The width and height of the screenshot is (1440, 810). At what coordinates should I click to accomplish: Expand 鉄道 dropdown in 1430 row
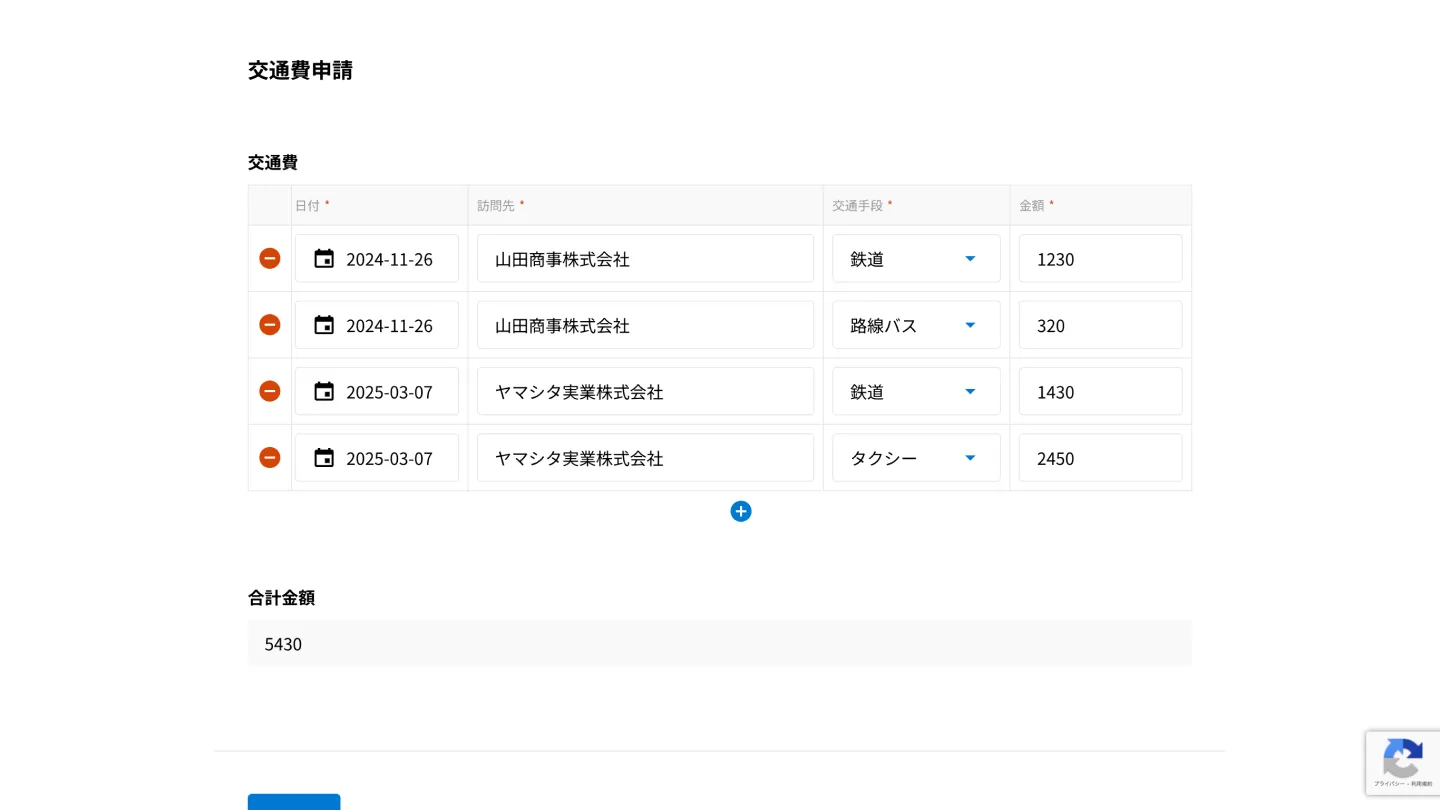pos(916,392)
